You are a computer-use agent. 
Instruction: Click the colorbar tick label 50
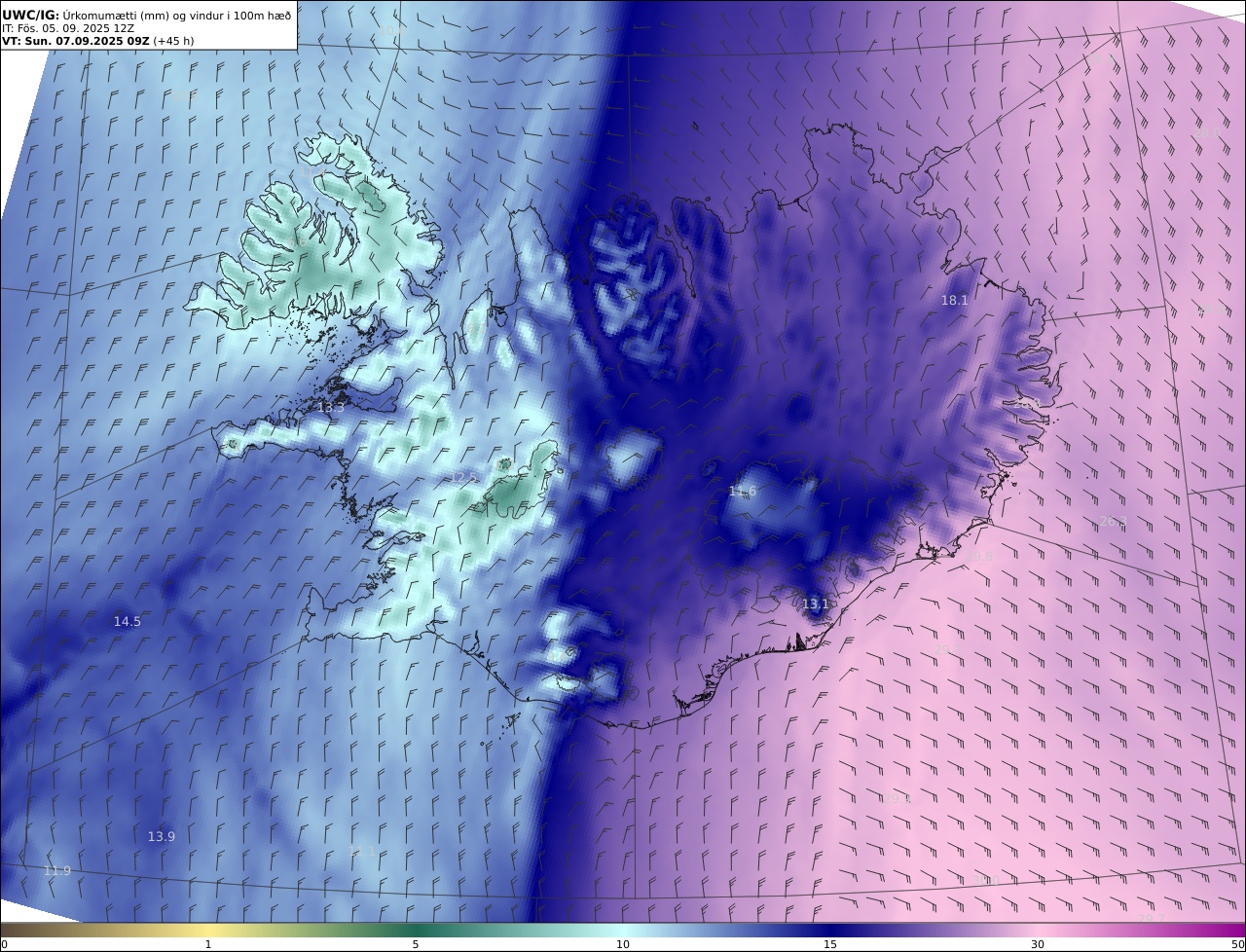1238,944
